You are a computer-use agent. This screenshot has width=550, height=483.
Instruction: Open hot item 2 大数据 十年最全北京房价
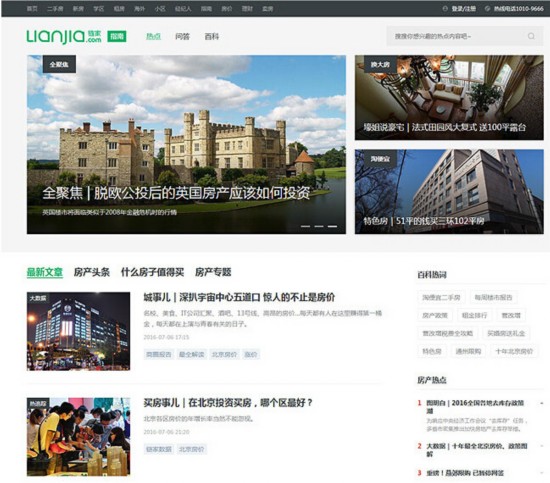(x=477, y=450)
